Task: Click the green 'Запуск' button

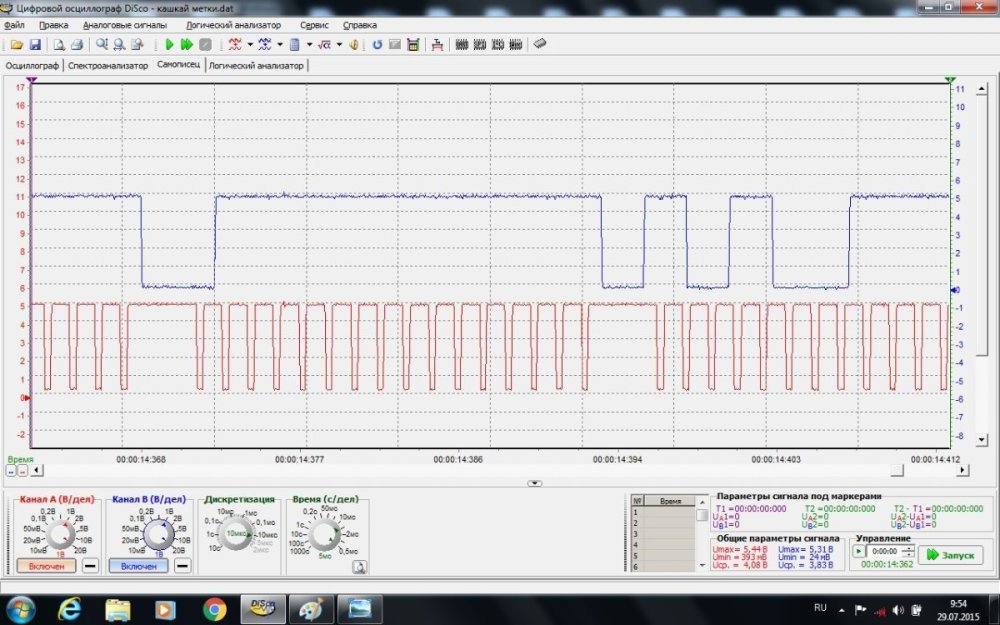Action: [x=950, y=554]
